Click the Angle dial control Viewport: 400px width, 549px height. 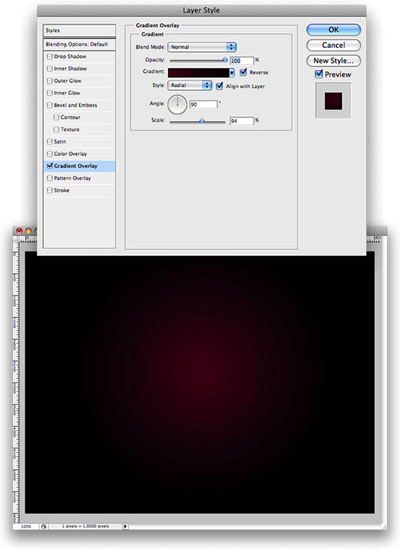click(x=177, y=104)
